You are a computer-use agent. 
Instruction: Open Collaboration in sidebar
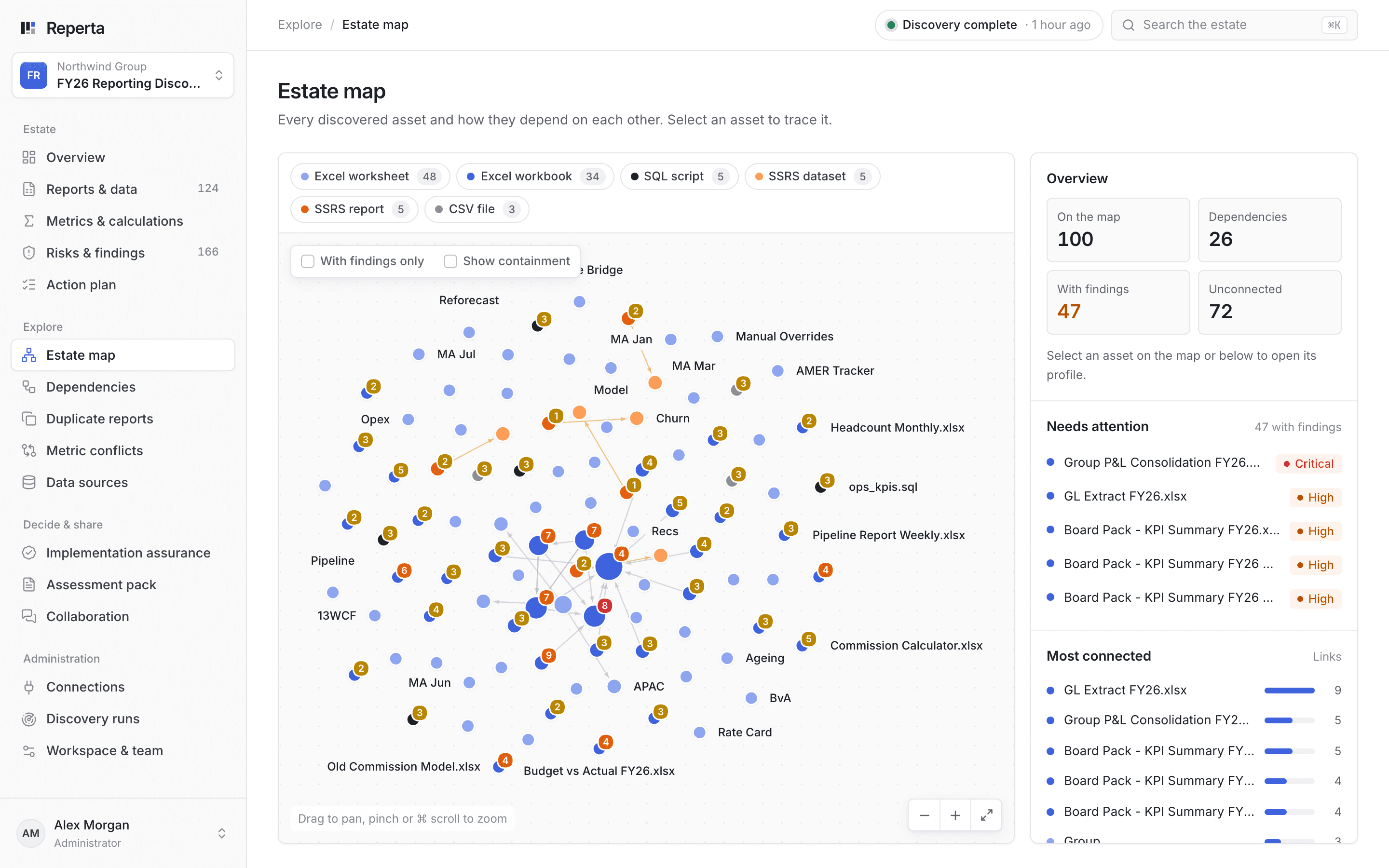pyautogui.click(x=123, y=617)
